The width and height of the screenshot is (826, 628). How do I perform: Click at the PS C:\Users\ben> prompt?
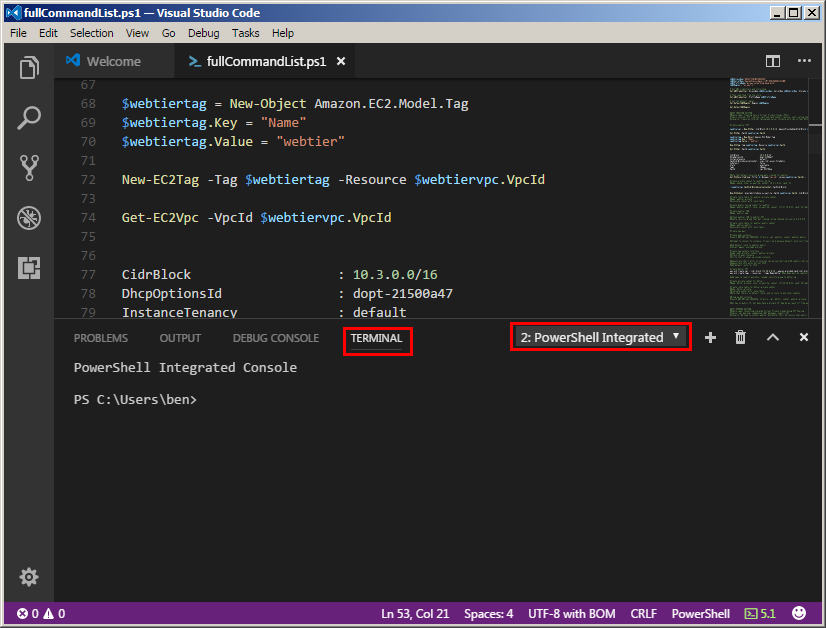click(135, 400)
